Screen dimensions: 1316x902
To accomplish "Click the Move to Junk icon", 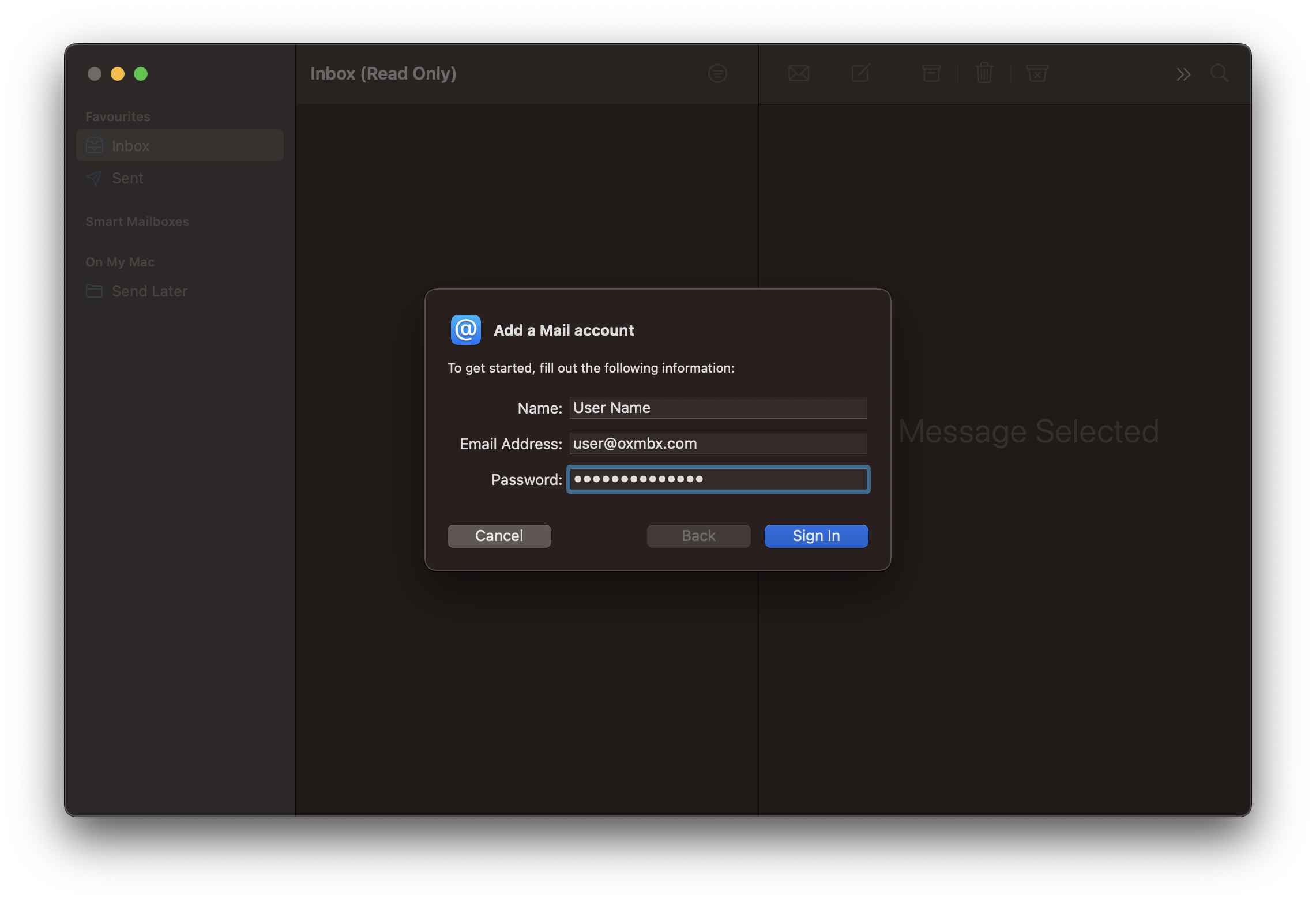I will coord(1037,73).
